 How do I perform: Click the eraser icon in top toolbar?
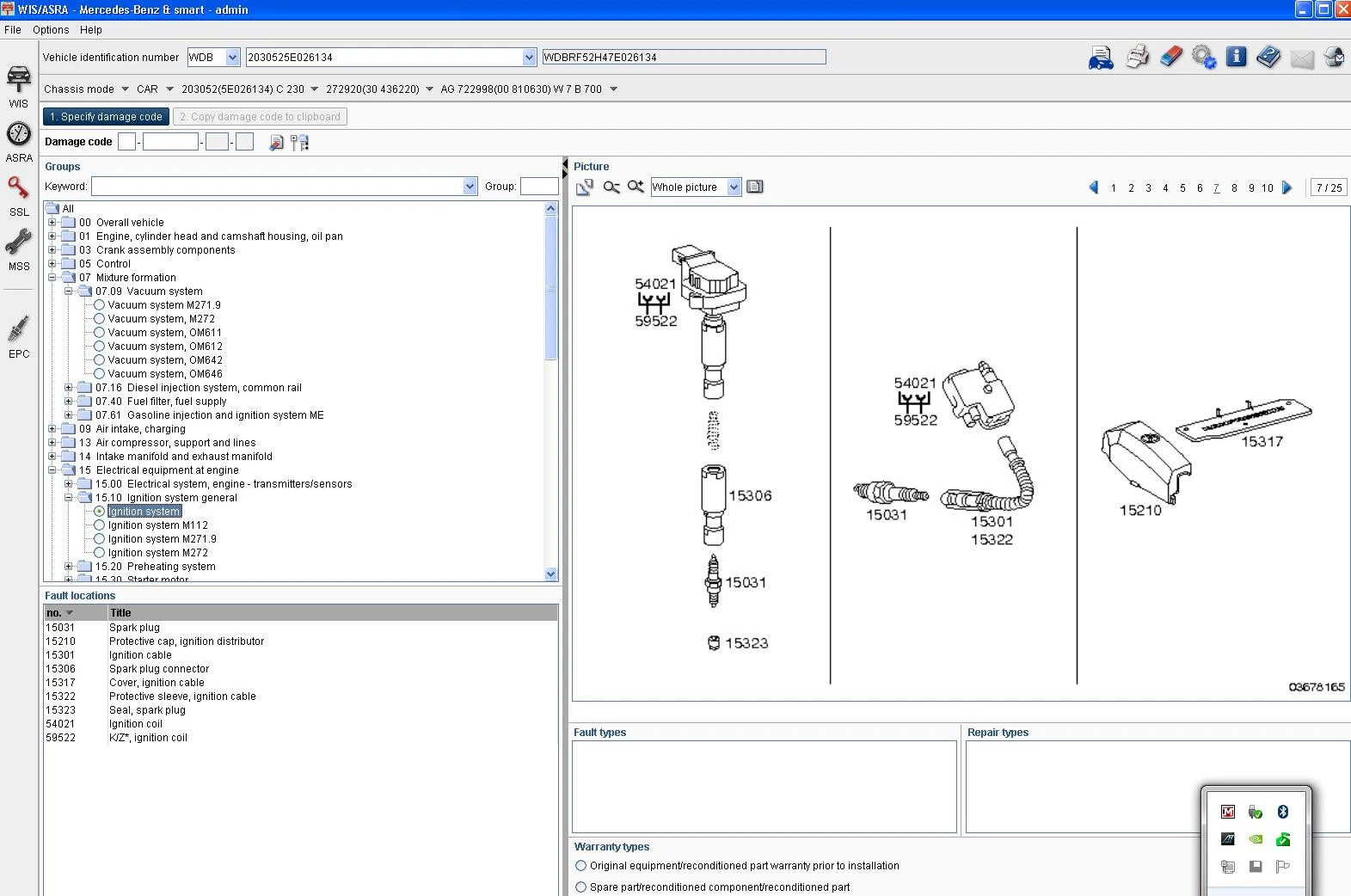pyautogui.click(x=1170, y=58)
